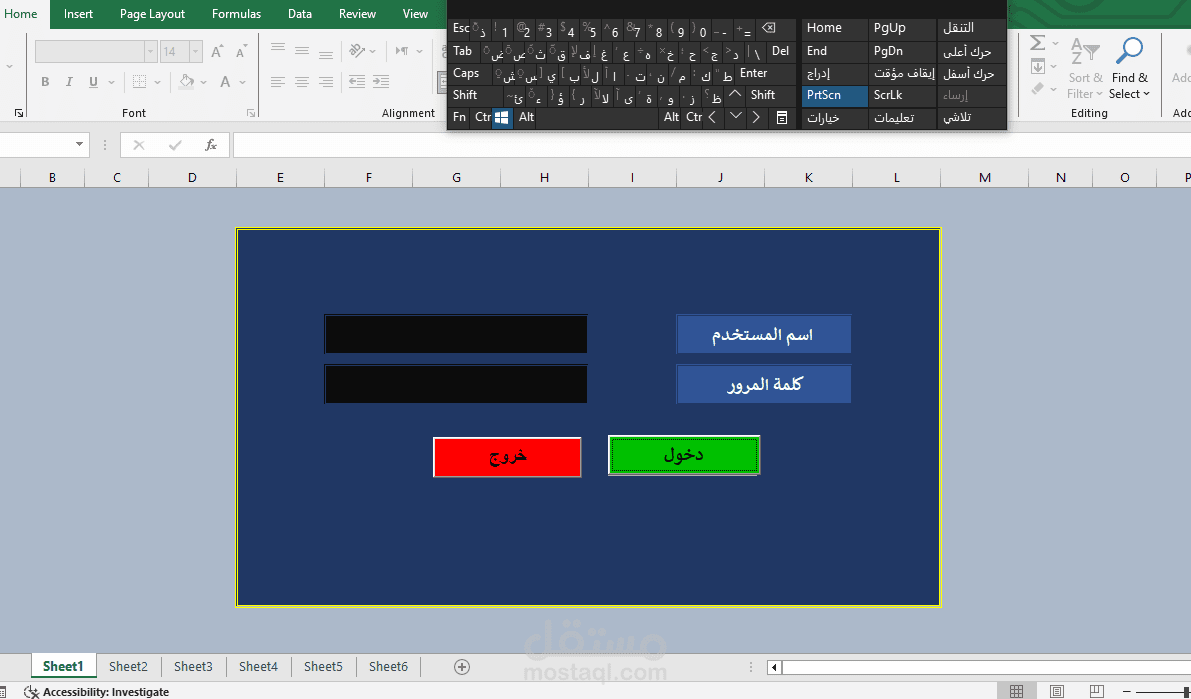Switch to Sheet6 tab
The width and height of the screenshot is (1191, 699).
(388, 666)
